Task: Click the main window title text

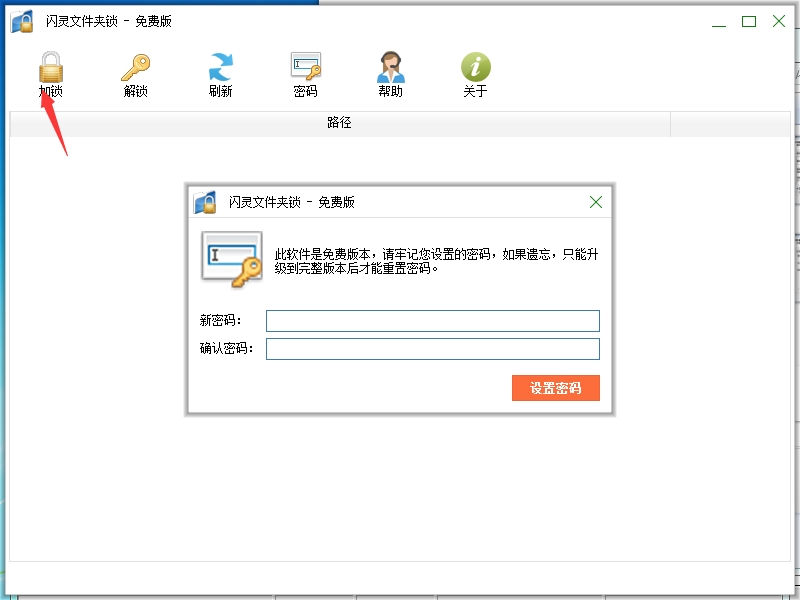Action: click(108, 21)
